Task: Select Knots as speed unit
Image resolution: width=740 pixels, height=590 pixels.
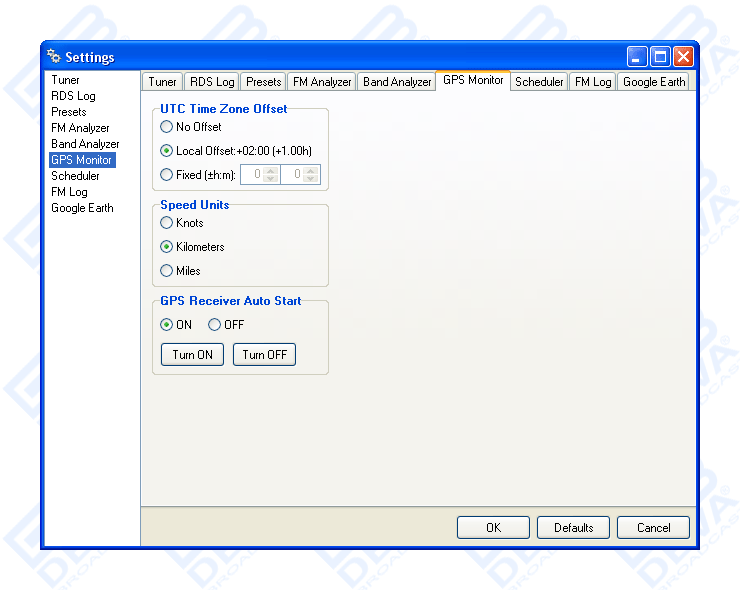Action: [x=167, y=223]
